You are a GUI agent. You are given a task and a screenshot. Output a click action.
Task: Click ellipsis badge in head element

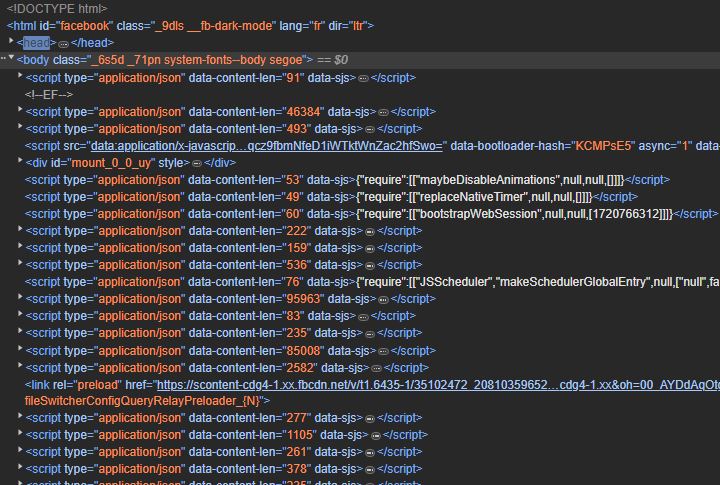63,44
